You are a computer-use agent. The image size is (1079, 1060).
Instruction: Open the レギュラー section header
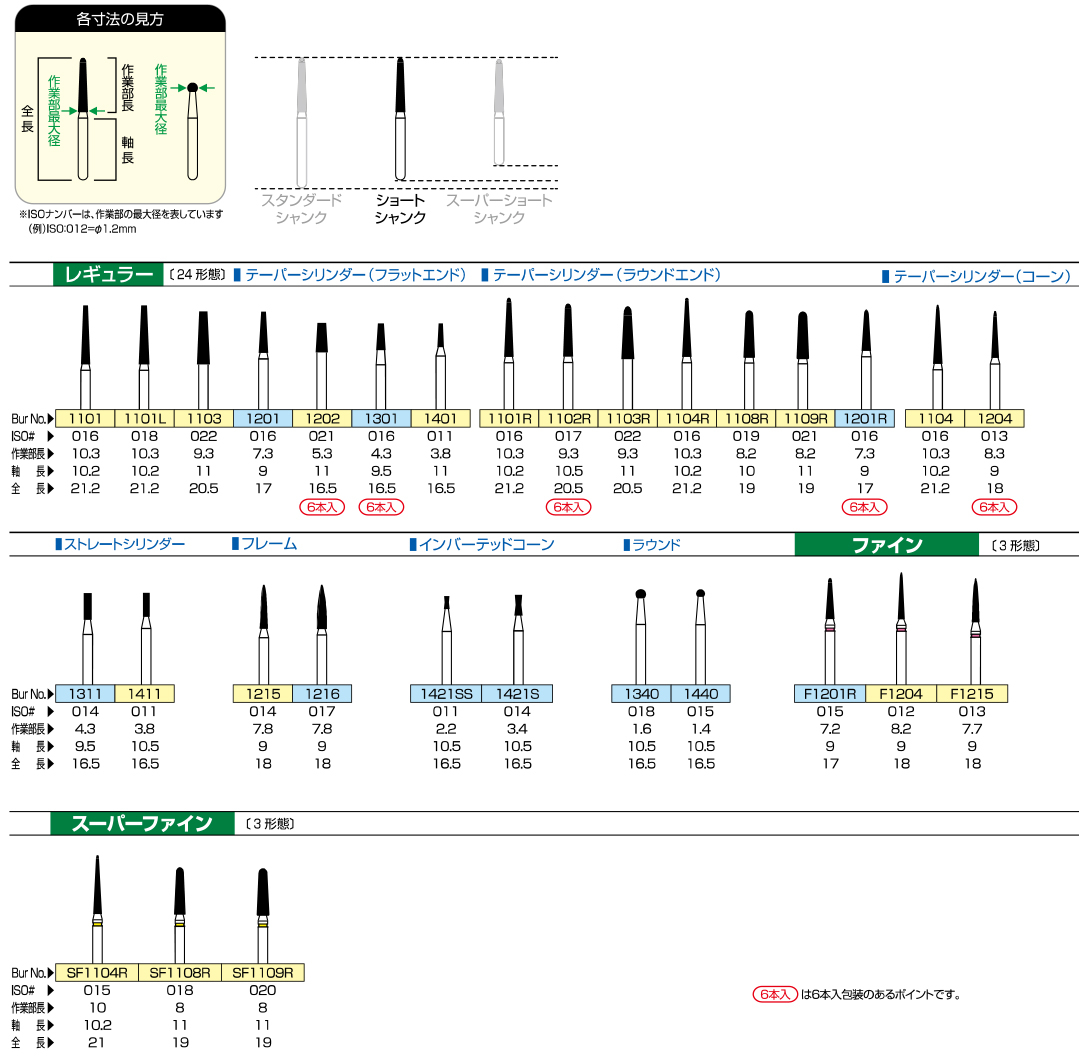point(108,275)
